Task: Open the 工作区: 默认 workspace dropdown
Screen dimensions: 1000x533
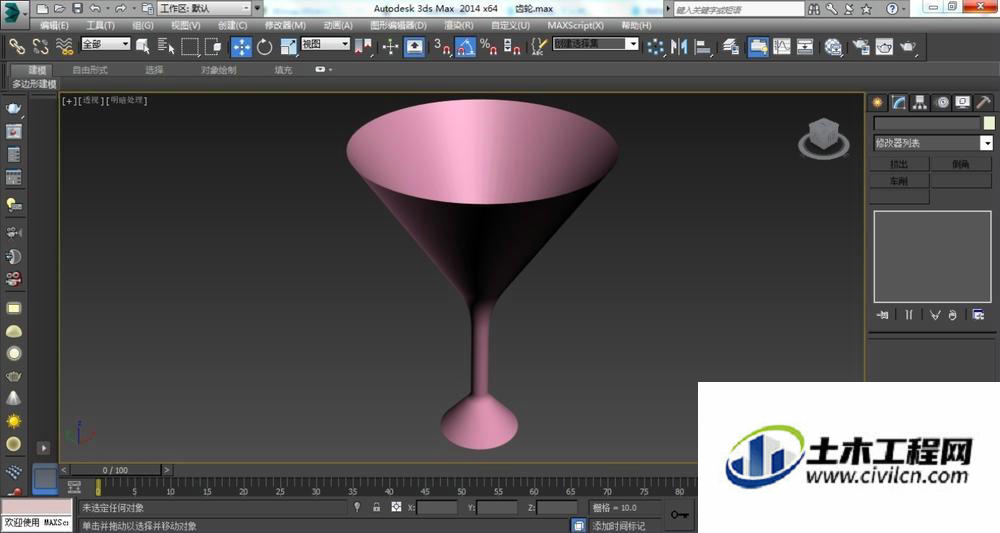Action: [x=205, y=8]
